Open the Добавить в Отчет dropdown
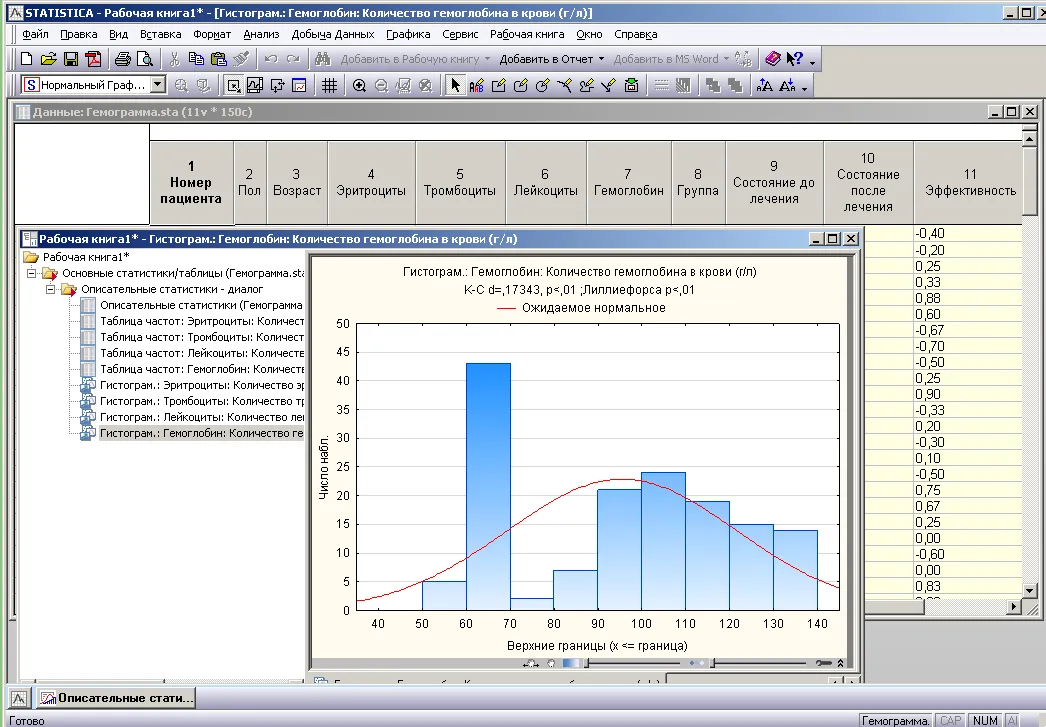 (x=599, y=59)
